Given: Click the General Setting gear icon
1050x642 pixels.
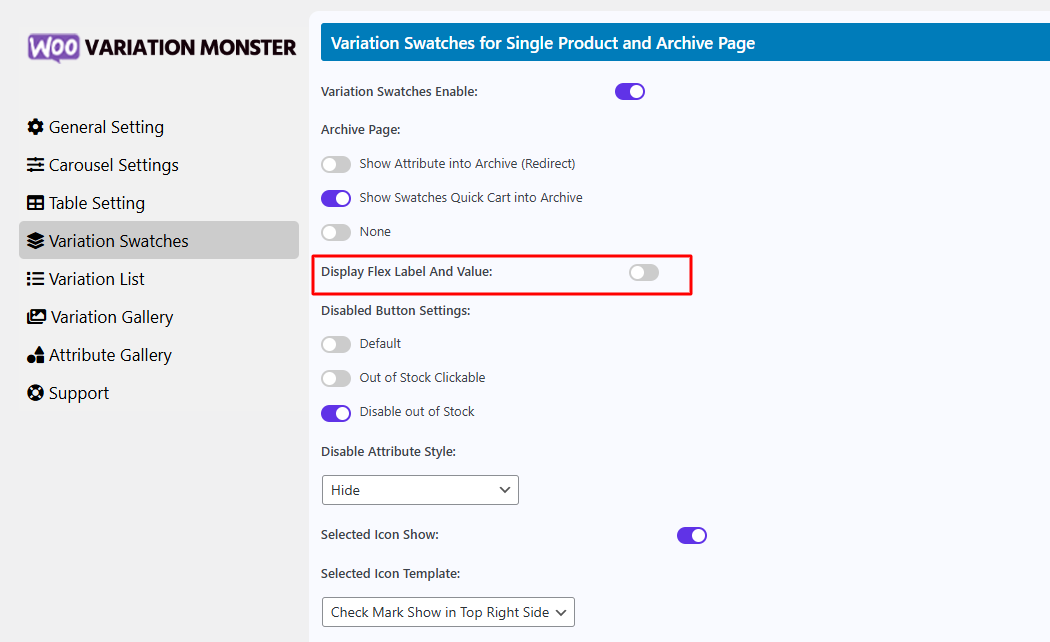Looking at the screenshot, I should (36, 127).
